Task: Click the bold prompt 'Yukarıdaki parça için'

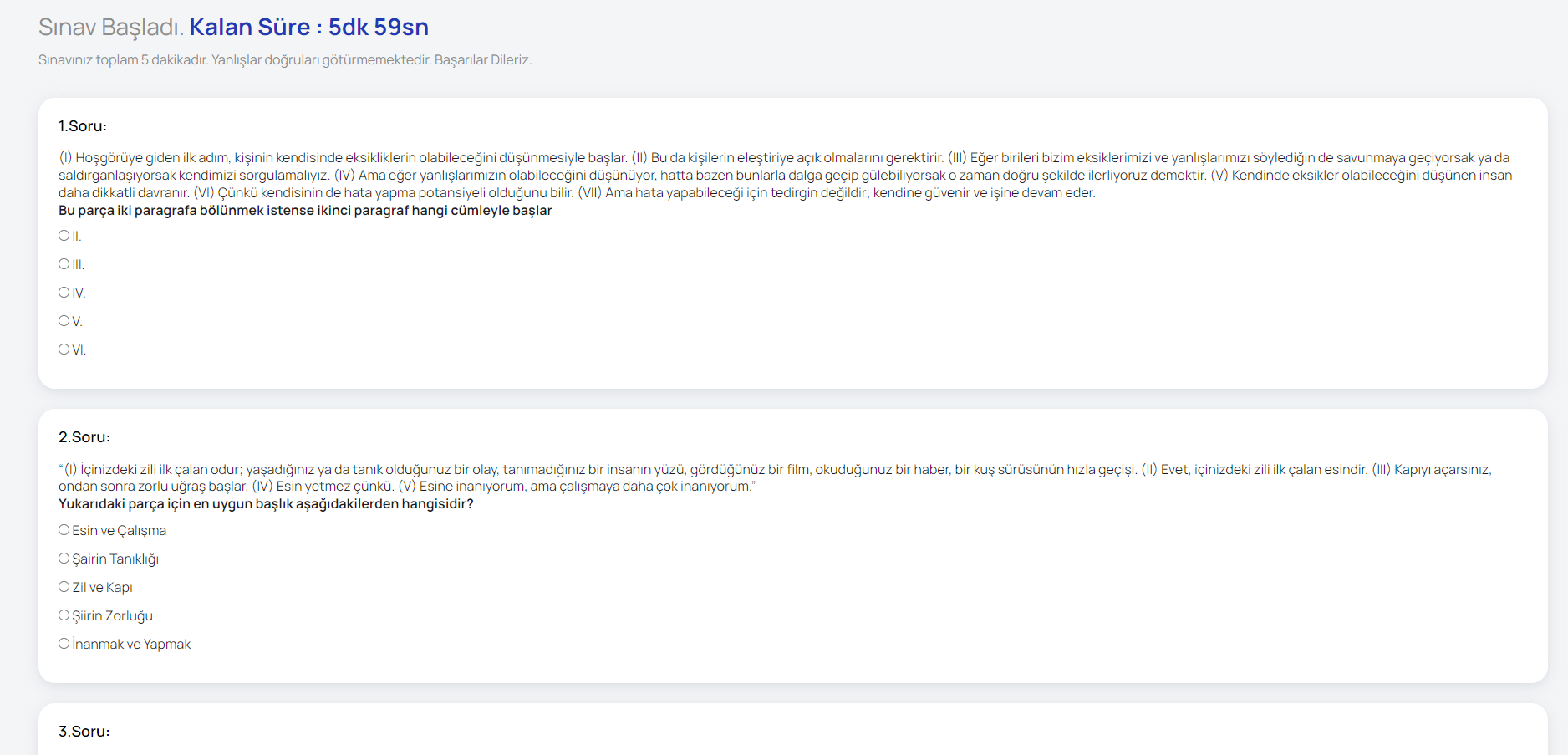Action: tap(266, 504)
